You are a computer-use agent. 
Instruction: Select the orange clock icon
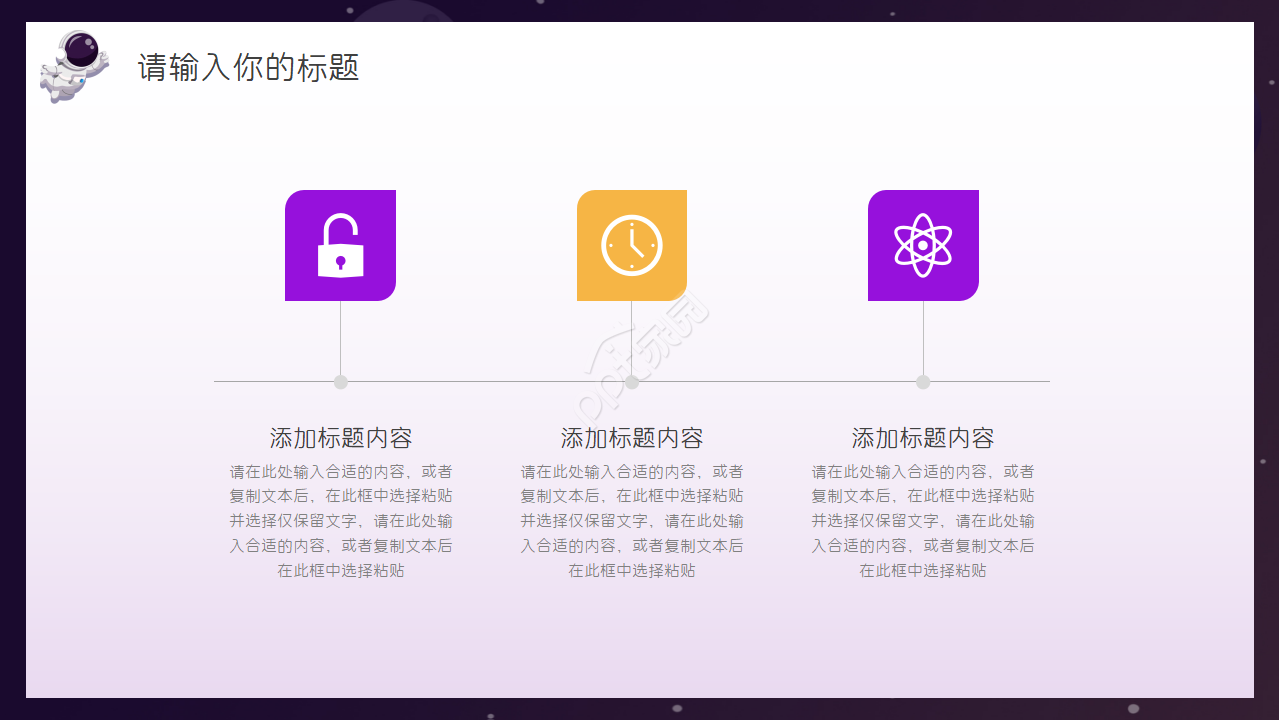[x=631, y=245]
